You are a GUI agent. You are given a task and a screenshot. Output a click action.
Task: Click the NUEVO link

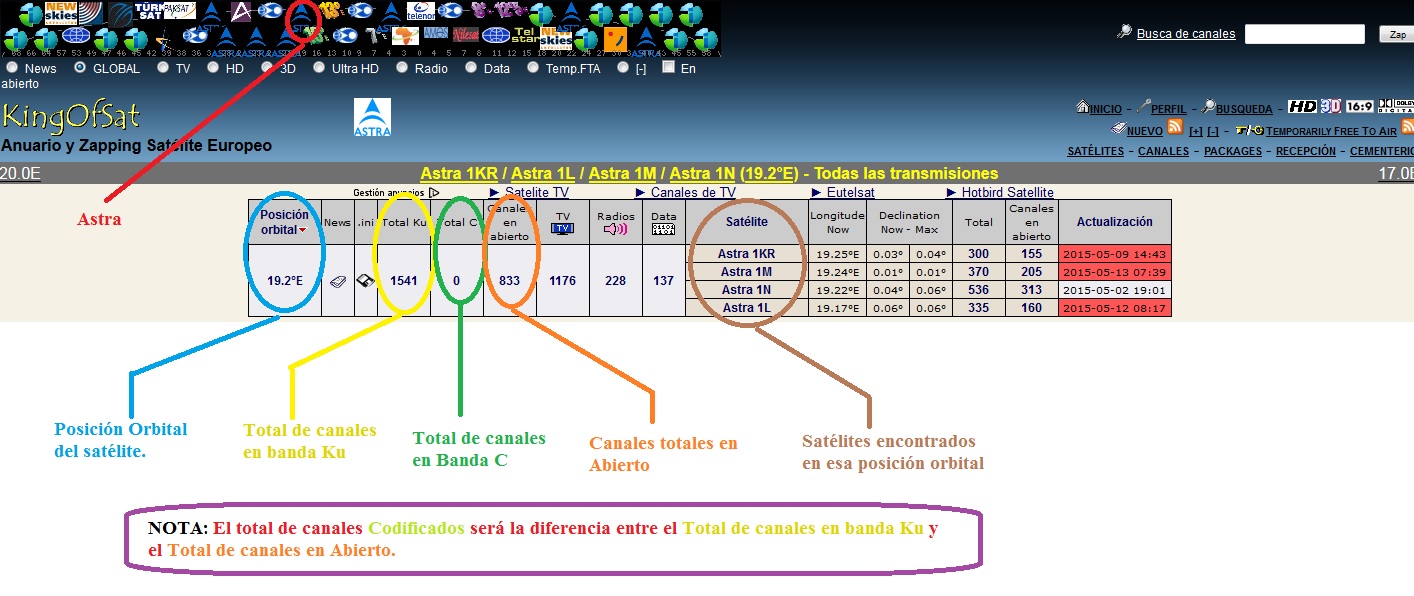click(1145, 131)
